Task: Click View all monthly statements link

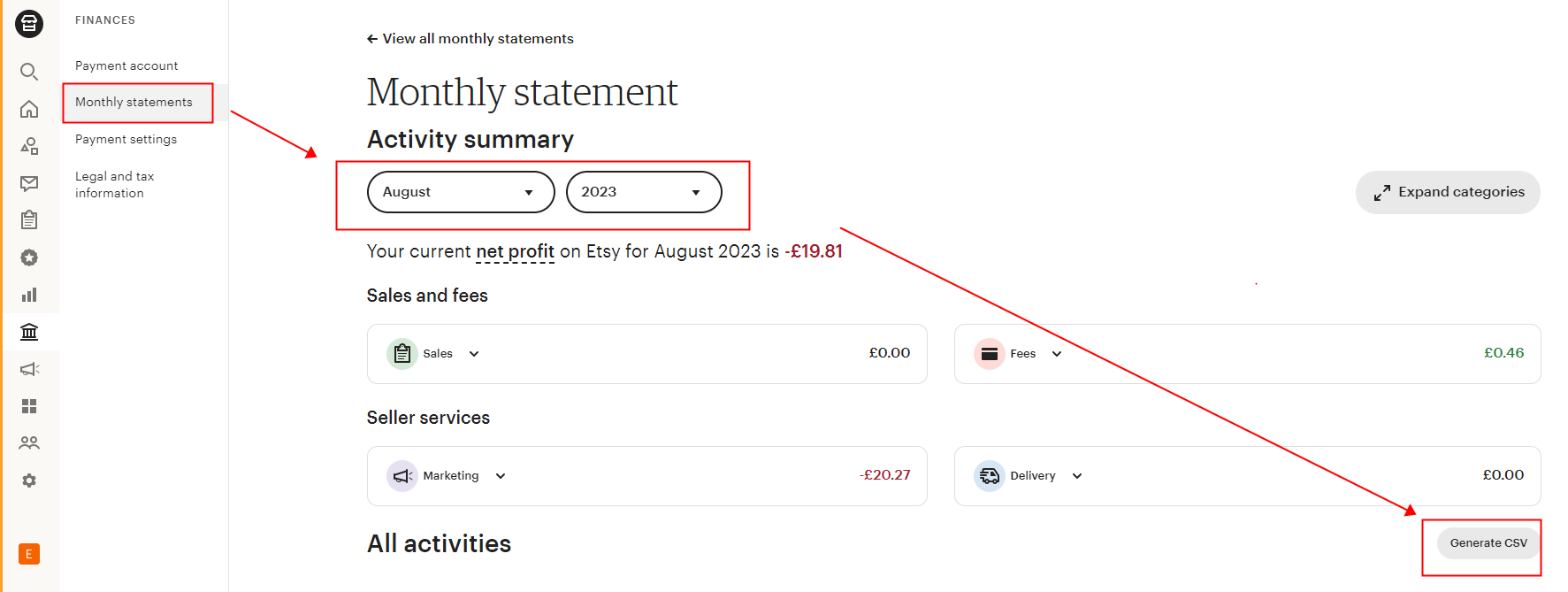Action: [470, 39]
